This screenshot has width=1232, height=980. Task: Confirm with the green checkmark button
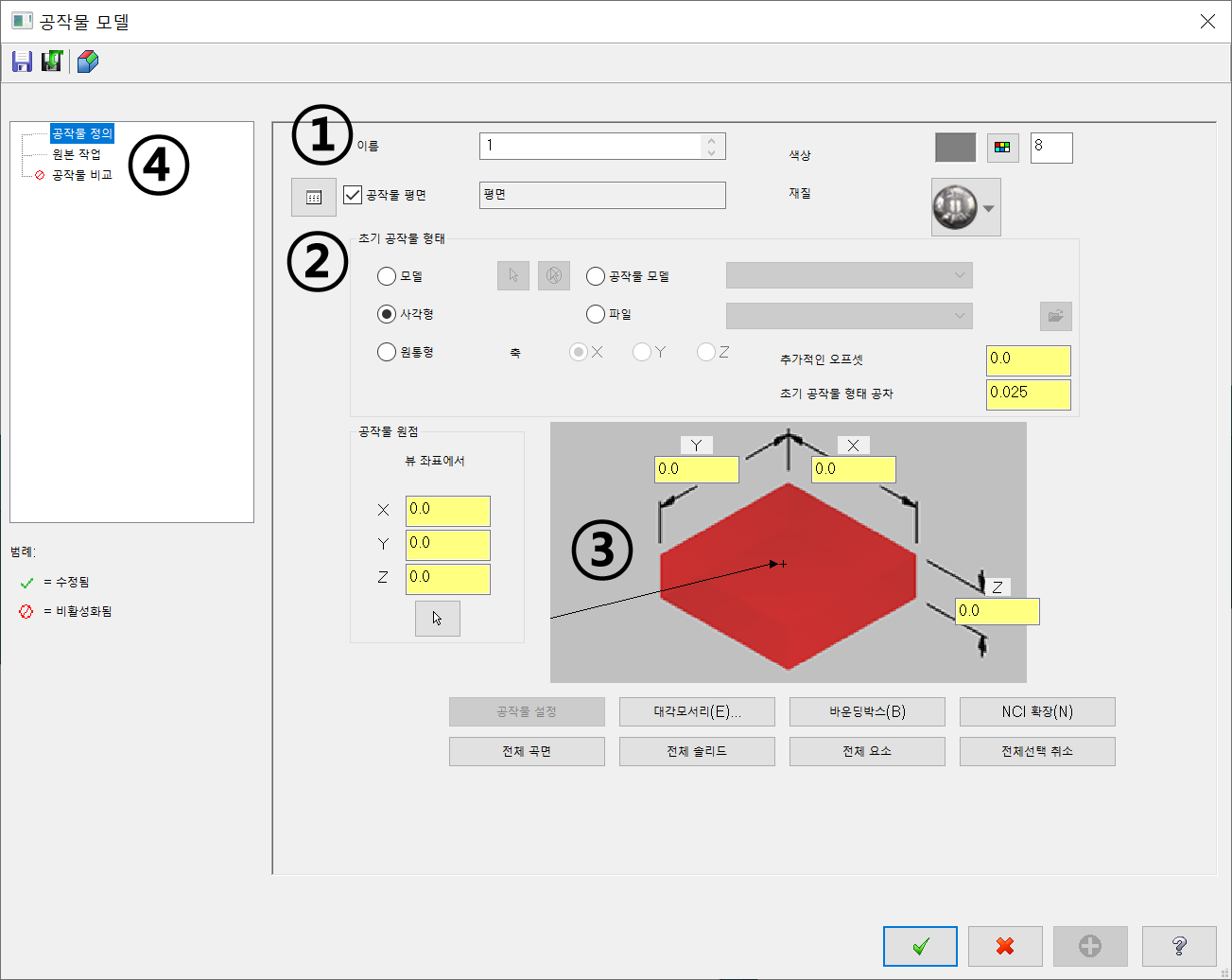click(x=921, y=946)
